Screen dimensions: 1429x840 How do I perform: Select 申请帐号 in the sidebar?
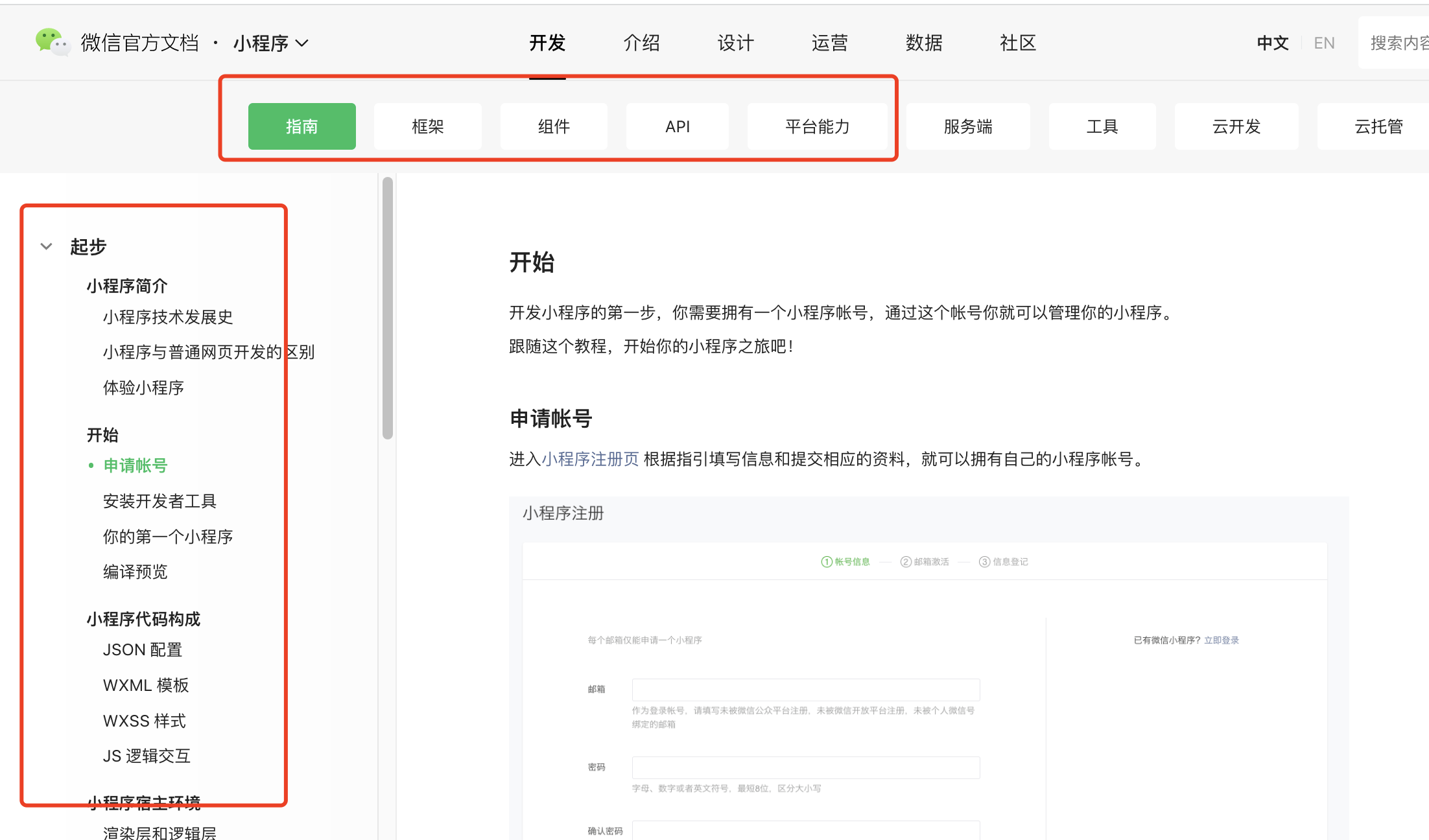click(x=136, y=465)
